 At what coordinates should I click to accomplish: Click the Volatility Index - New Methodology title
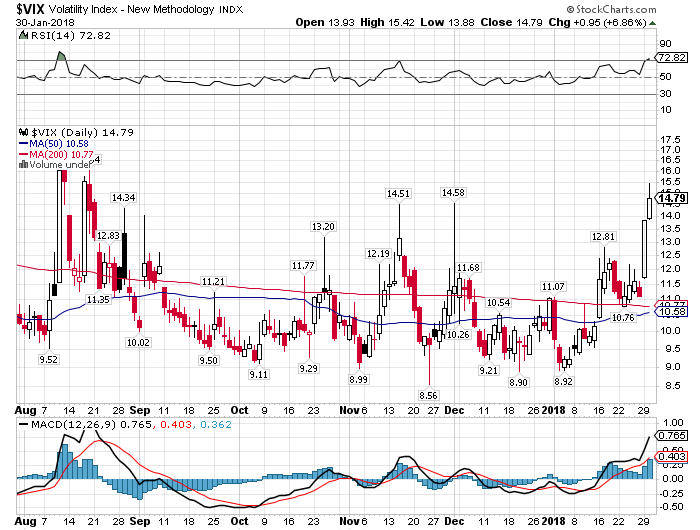coord(132,9)
